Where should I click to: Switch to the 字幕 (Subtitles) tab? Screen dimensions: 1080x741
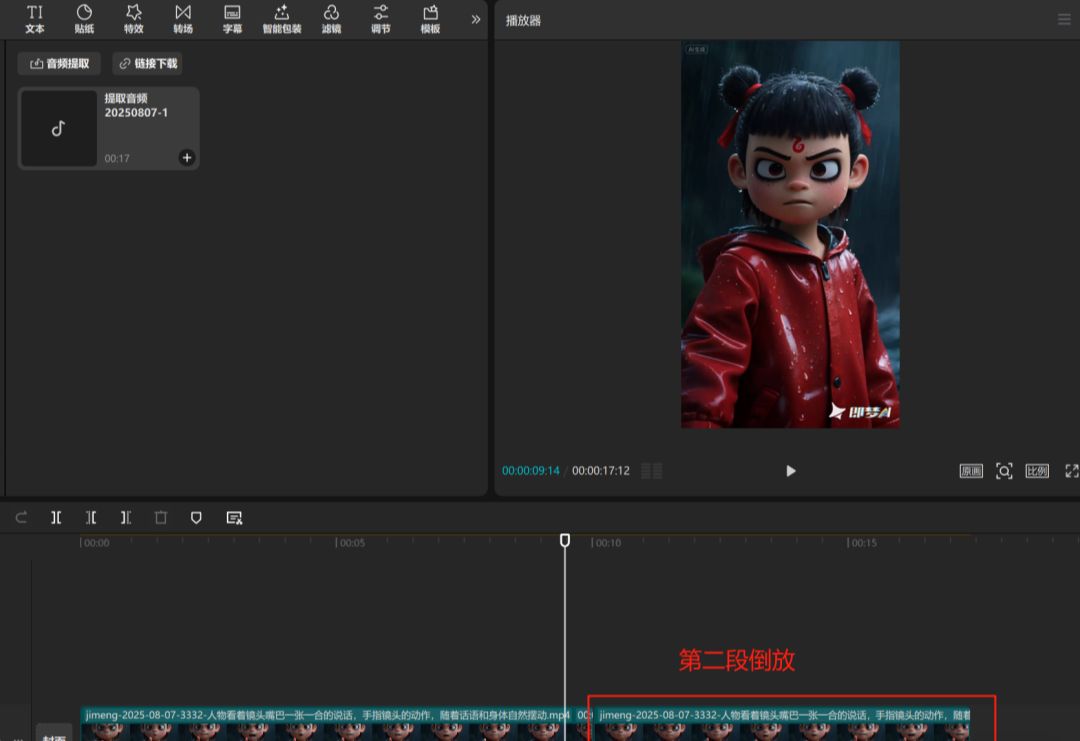click(x=232, y=18)
